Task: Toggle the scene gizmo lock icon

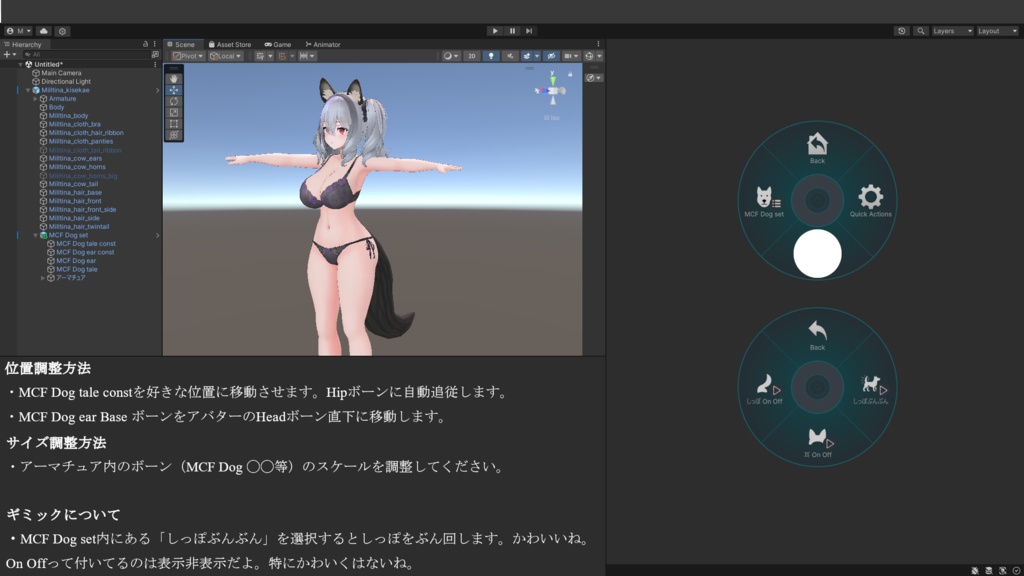Action: 570,74
